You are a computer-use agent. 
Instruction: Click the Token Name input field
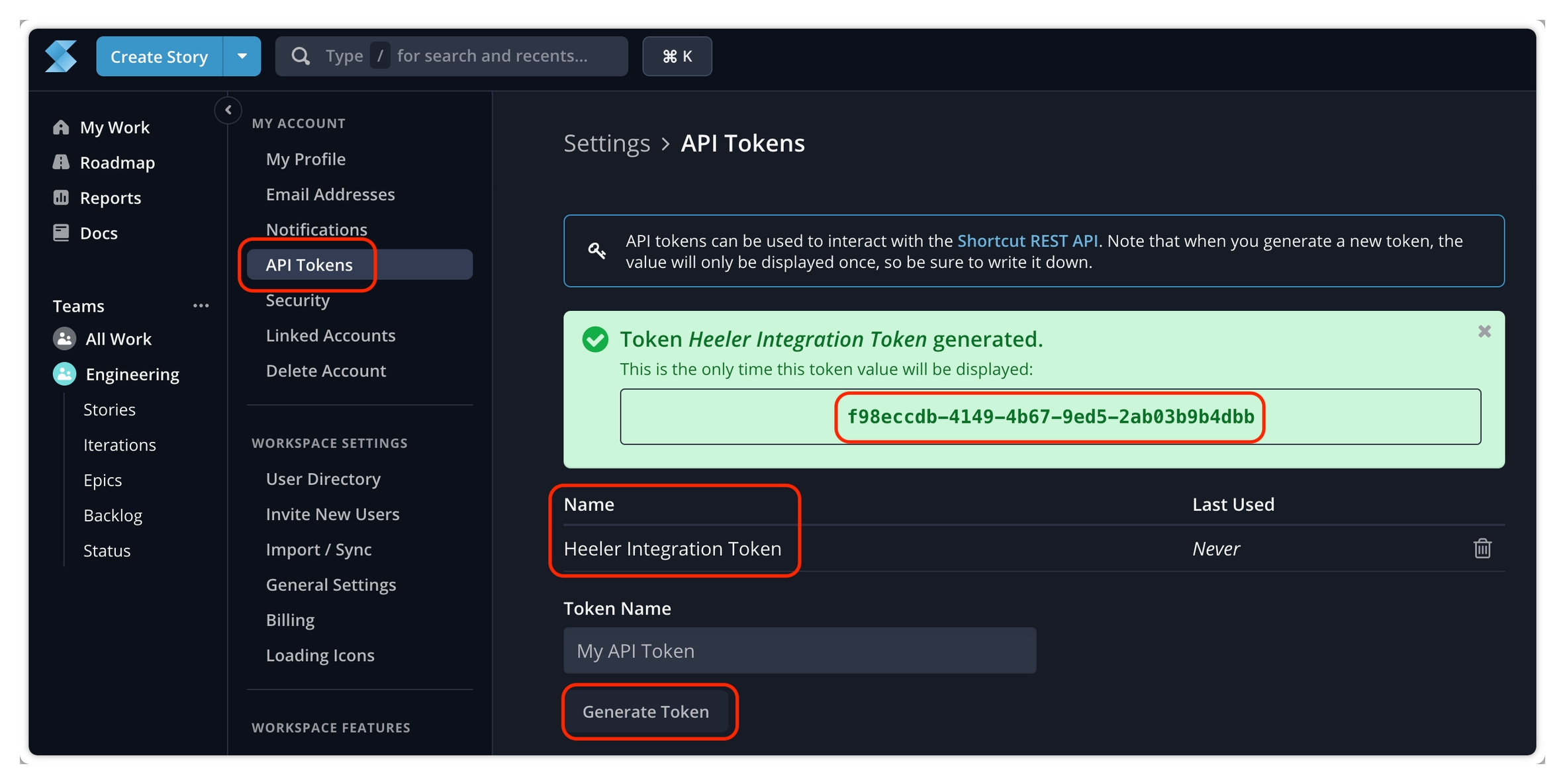[x=800, y=651]
